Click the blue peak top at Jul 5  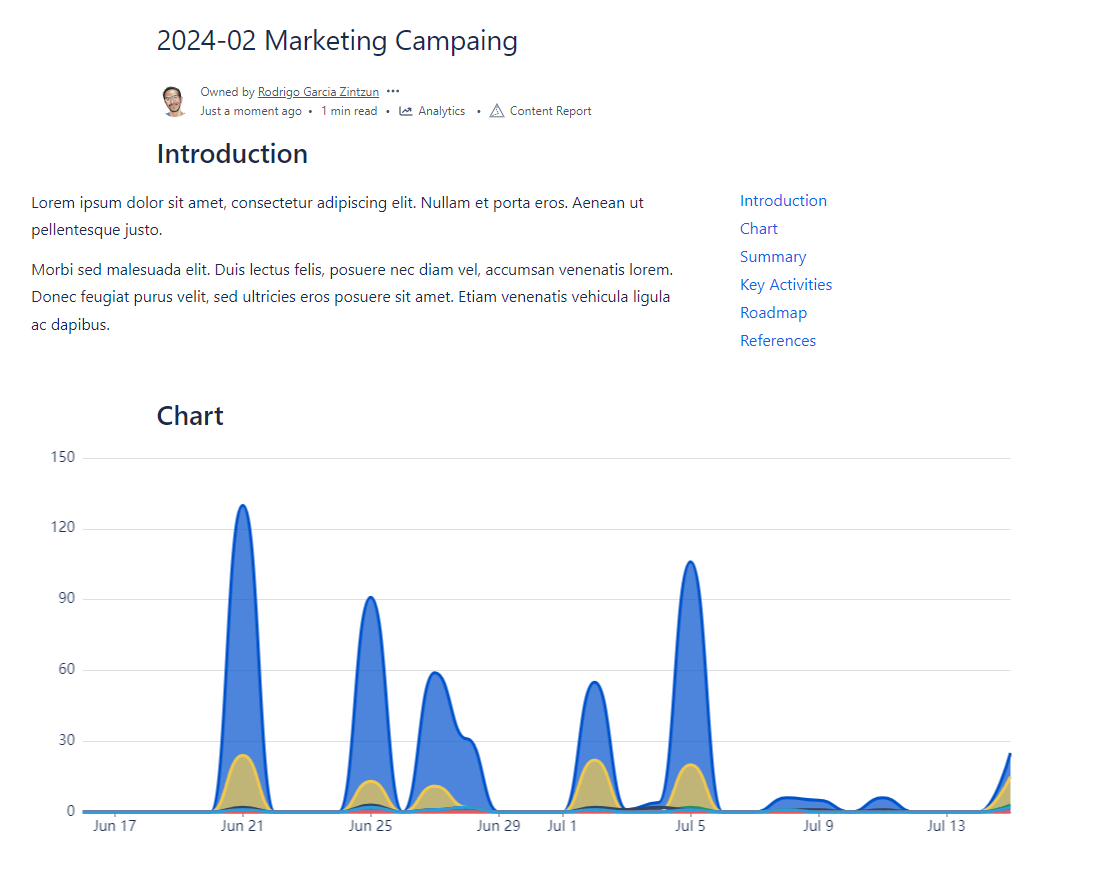(x=690, y=563)
